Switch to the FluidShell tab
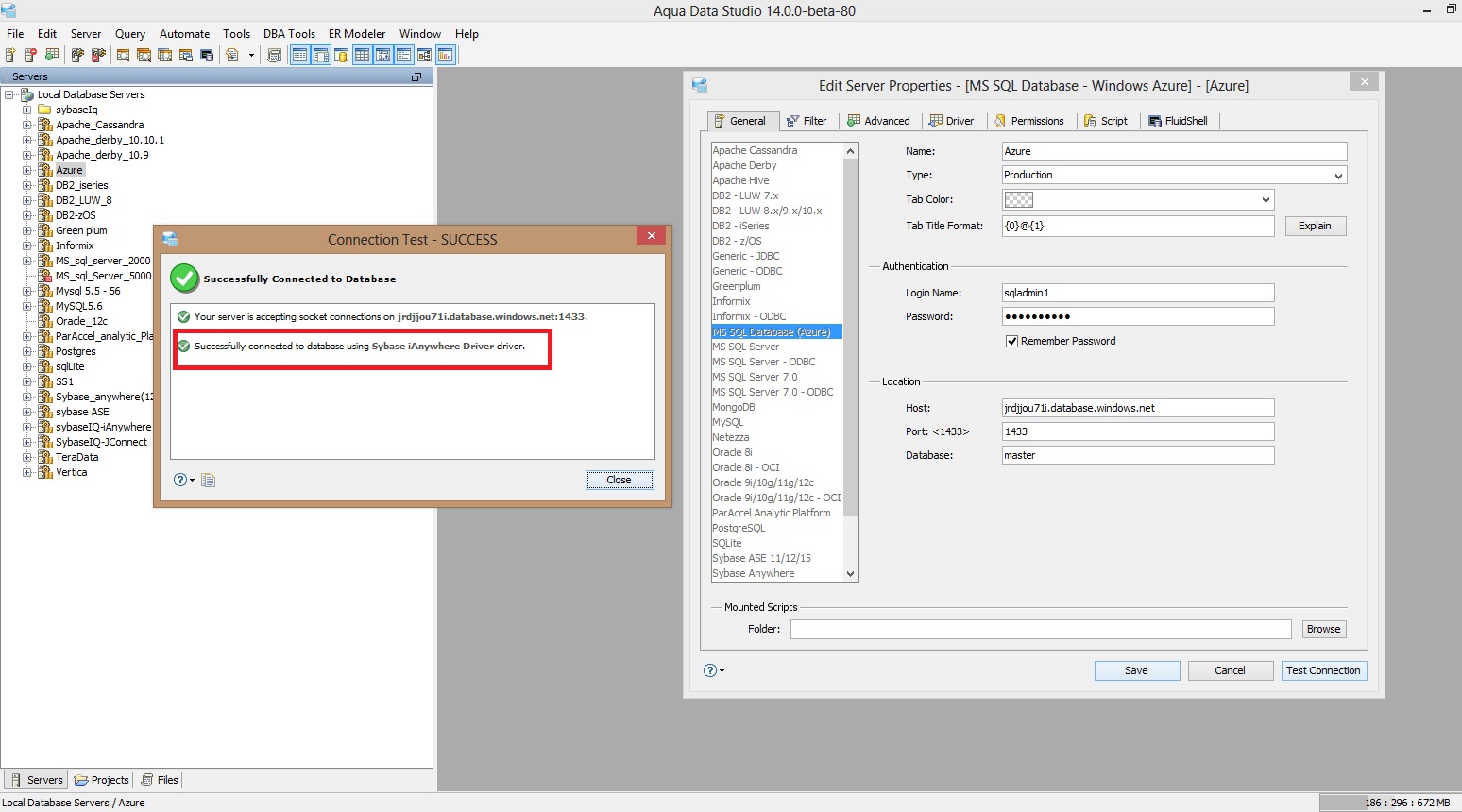This screenshot has height=812, width=1462. [x=1179, y=121]
